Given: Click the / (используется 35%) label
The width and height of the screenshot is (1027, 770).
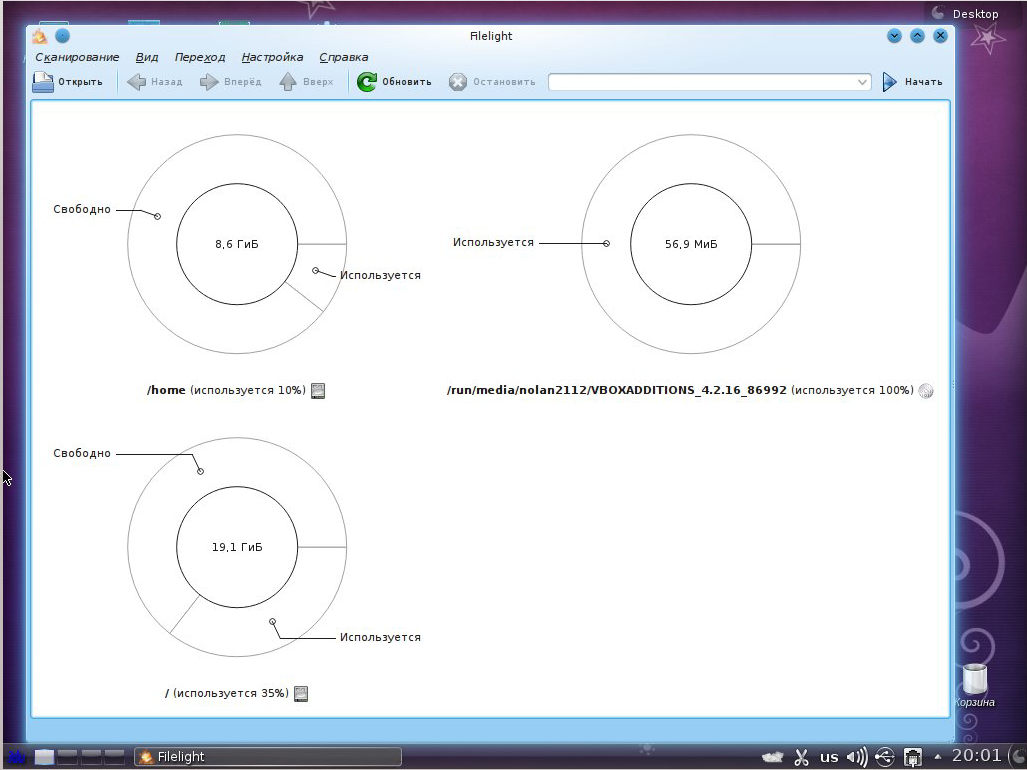Looking at the screenshot, I should (x=227, y=693).
